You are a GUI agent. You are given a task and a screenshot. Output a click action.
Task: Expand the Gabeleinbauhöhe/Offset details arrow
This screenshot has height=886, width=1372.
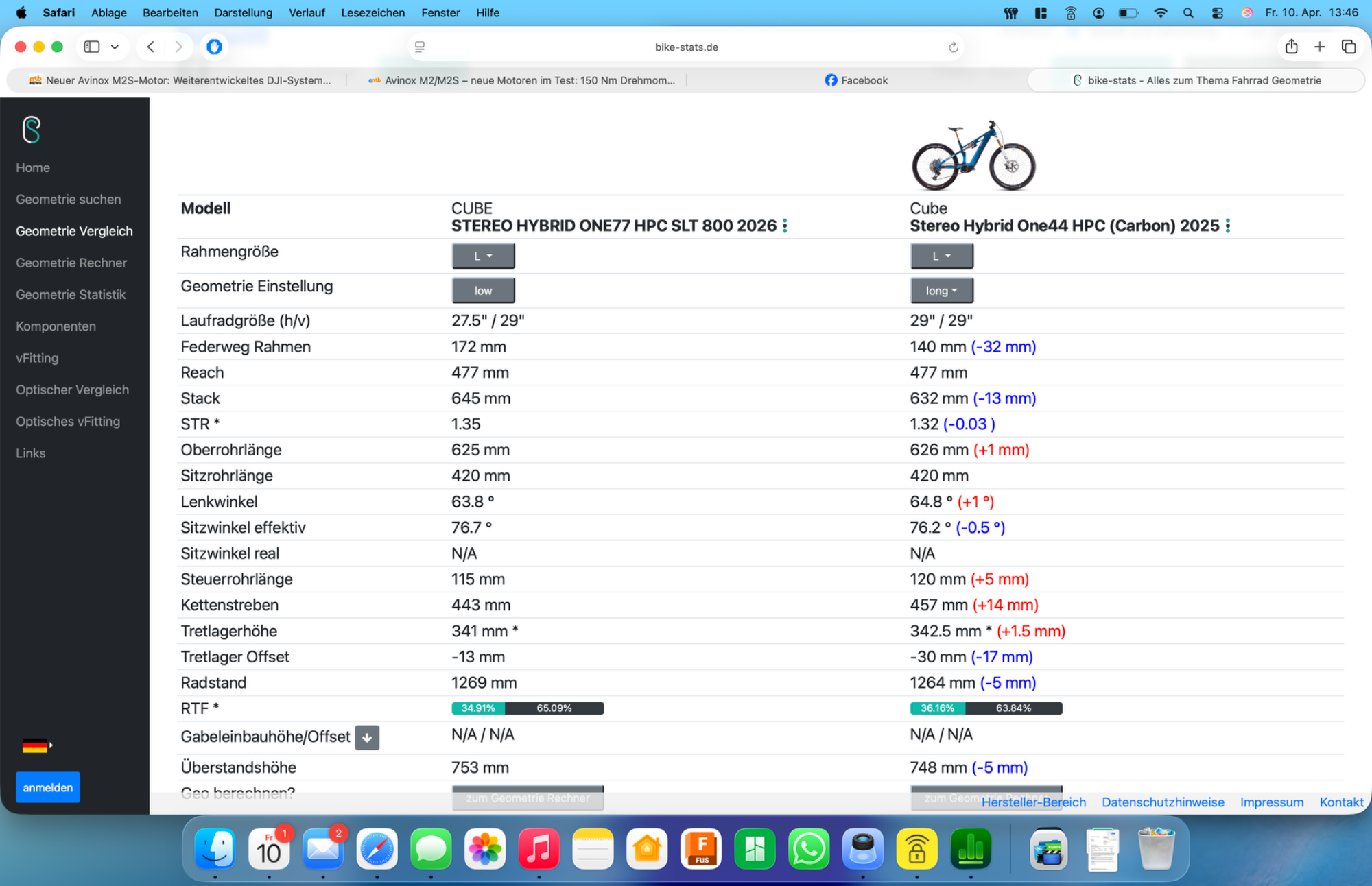pyautogui.click(x=367, y=737)
